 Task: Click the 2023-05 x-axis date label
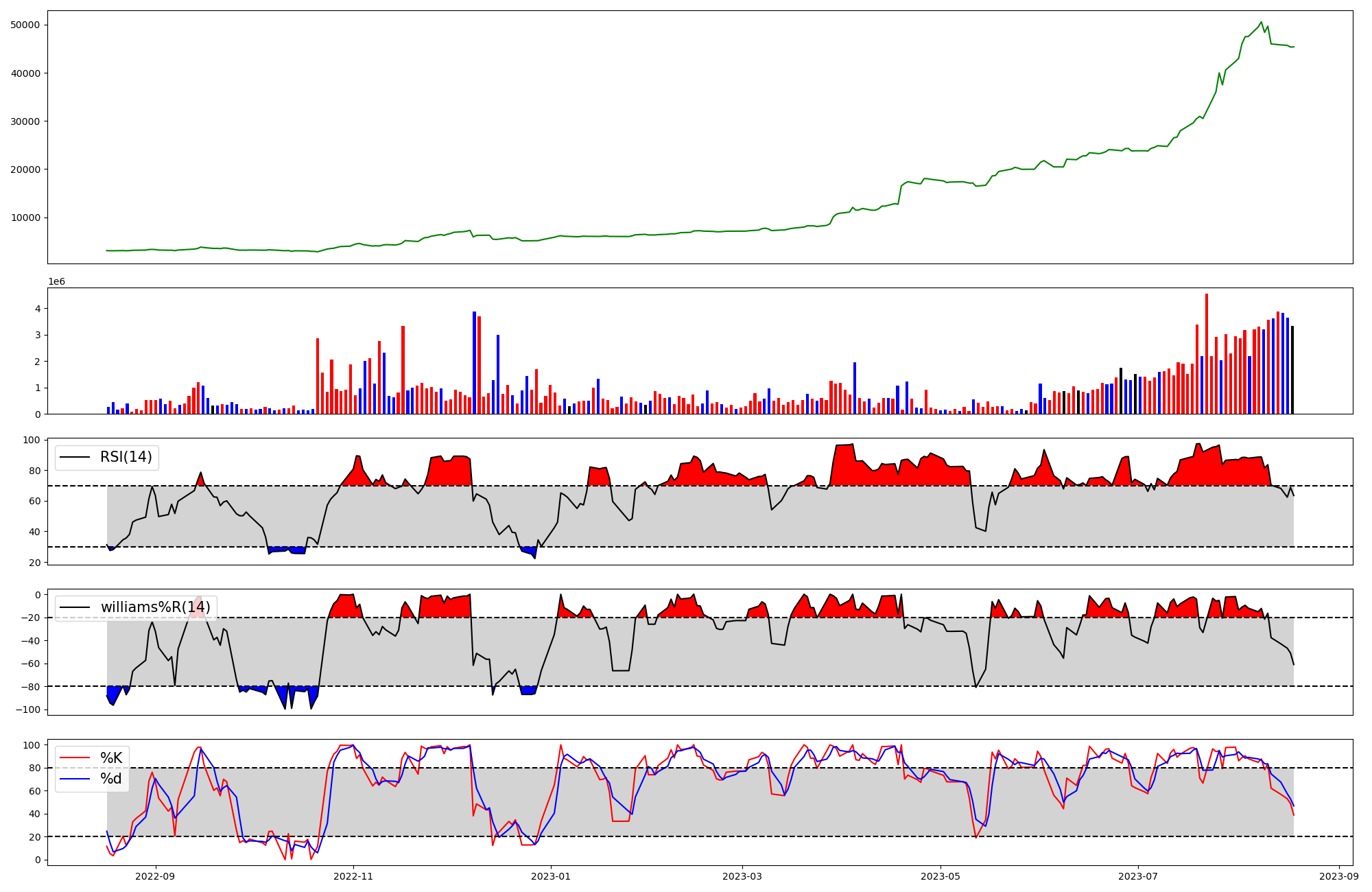tap(940, 876)
